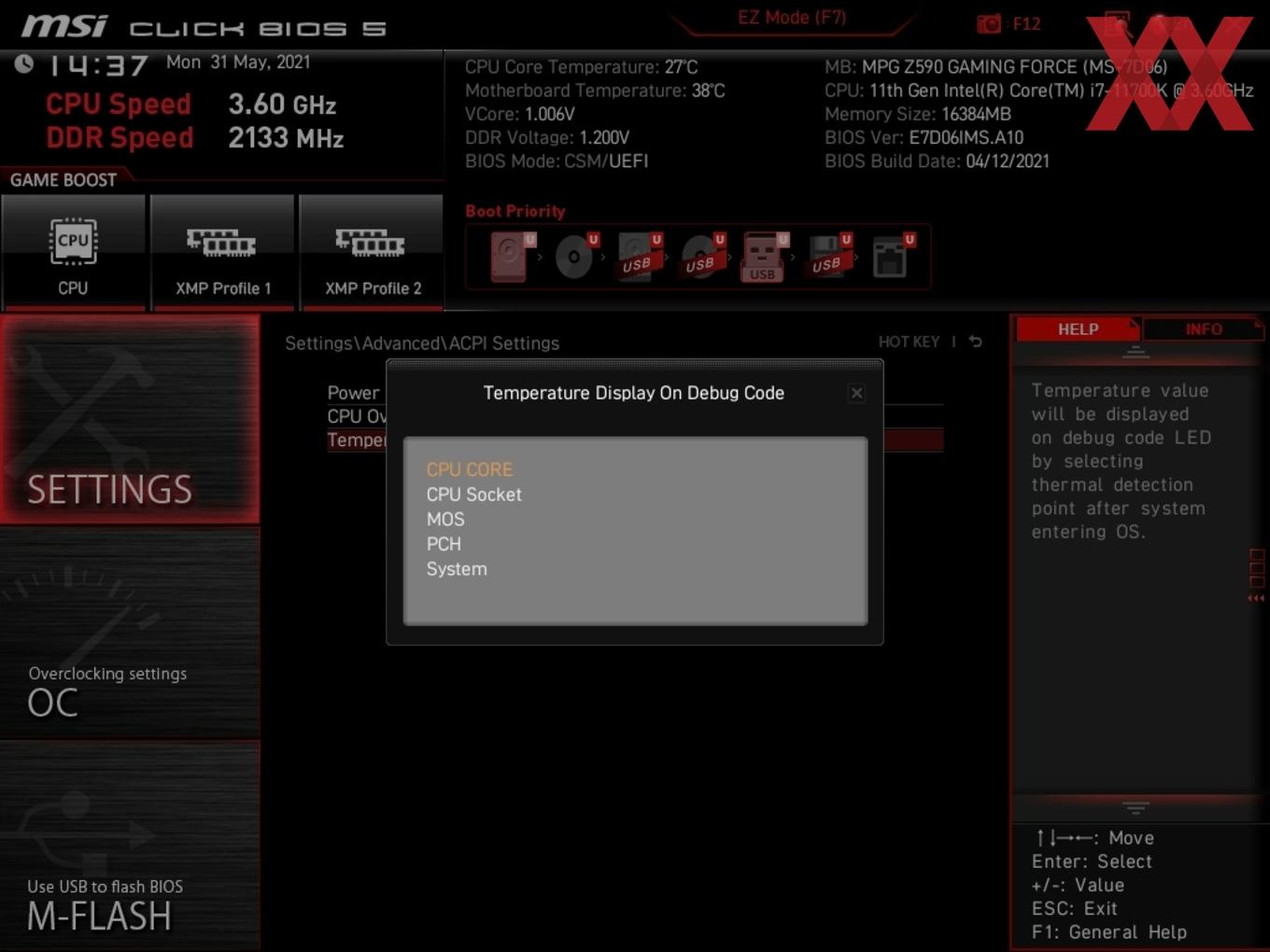The height and width of the screenshot is (952, 1270).
Task: Click the CPU Core Temperature: 27°C line
Action: [x=581, y=67]
